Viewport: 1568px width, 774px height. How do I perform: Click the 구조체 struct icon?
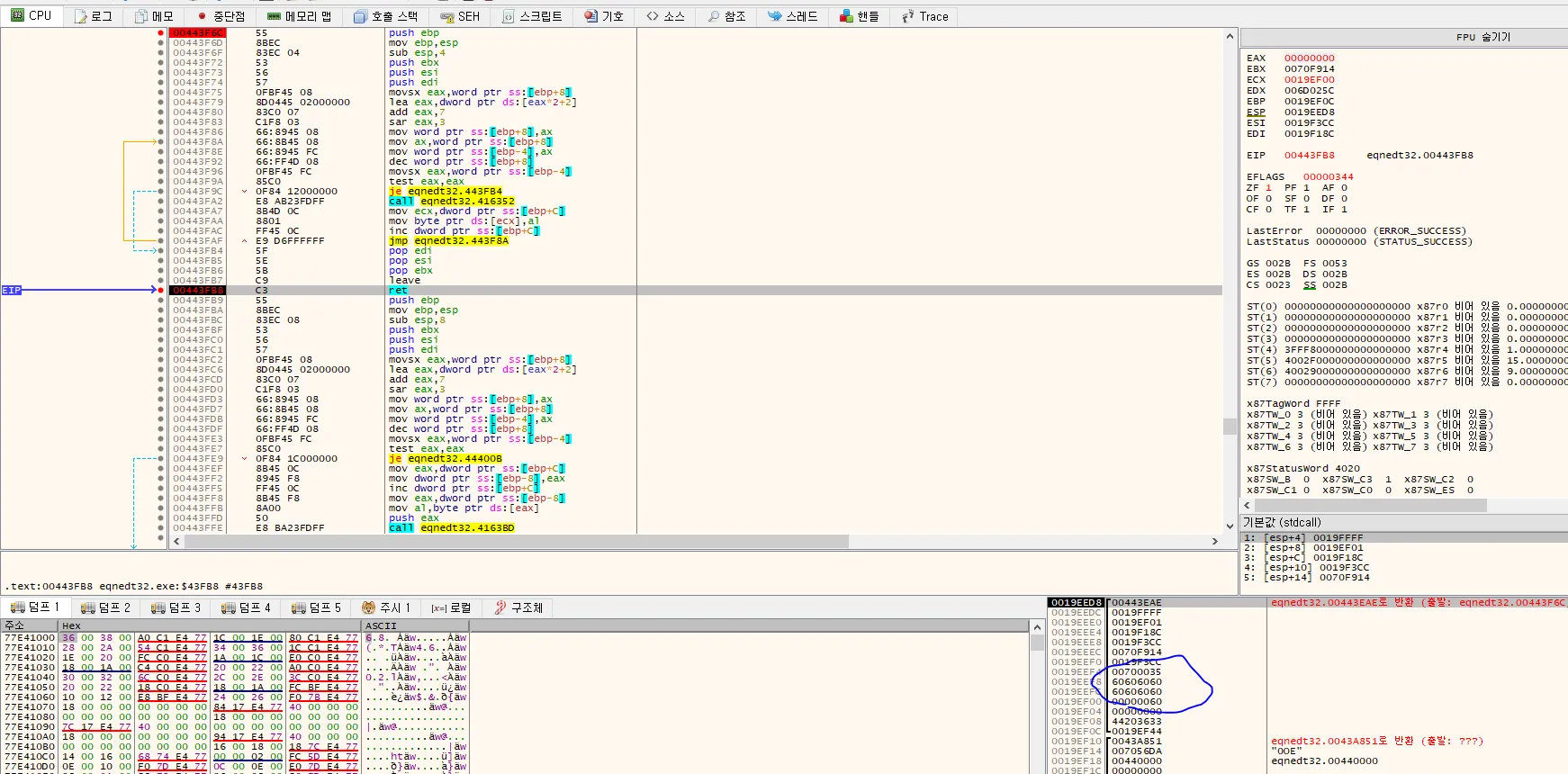(x=500, y=607)
